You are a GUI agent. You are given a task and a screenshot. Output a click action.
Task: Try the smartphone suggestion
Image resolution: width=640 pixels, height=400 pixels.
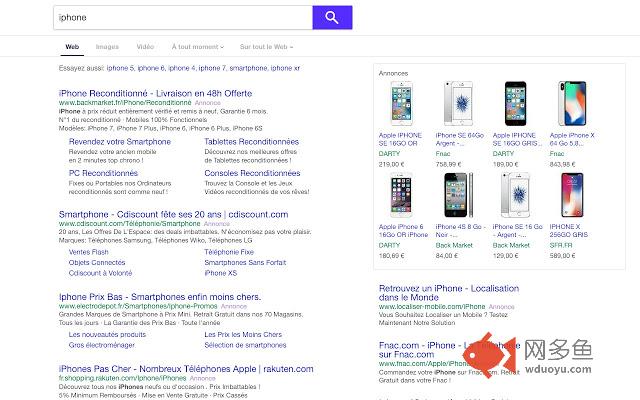coord(249,68)
